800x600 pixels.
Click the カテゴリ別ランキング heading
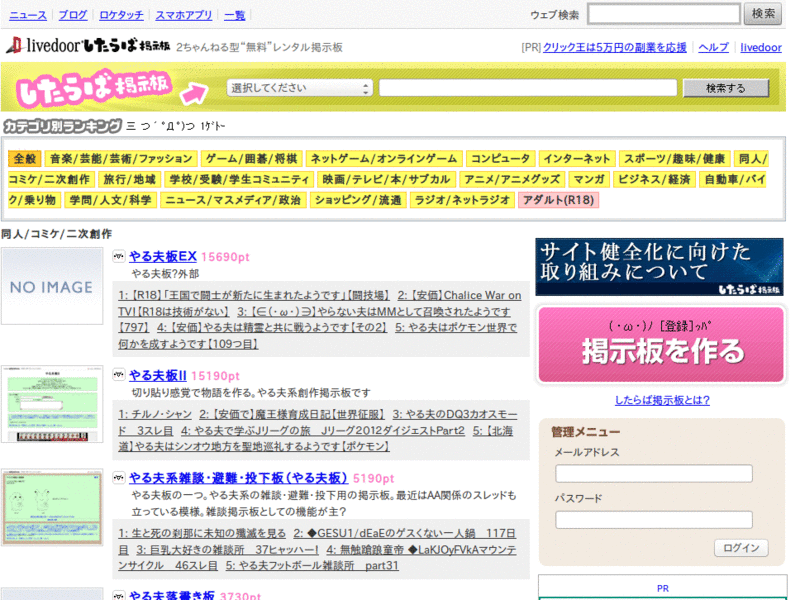click(63, 126)
